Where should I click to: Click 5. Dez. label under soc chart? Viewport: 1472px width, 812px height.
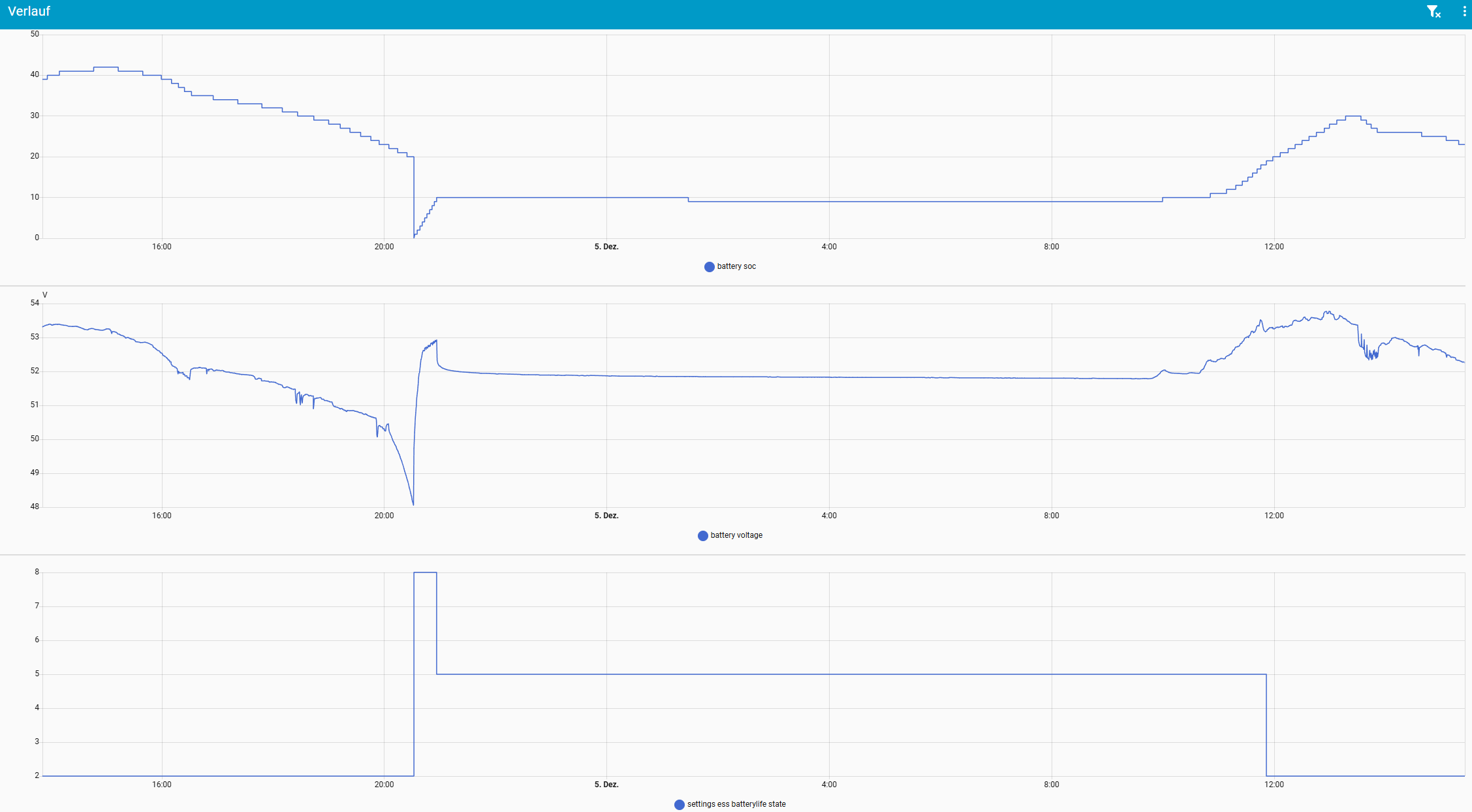606,247
